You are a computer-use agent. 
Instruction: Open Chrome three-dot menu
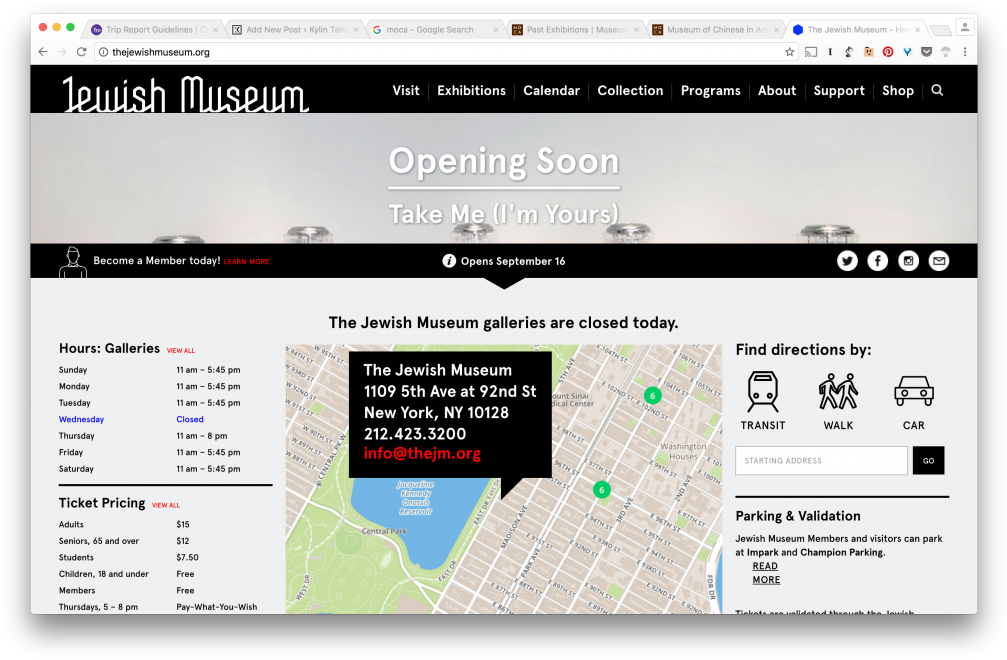coord(965,52)
